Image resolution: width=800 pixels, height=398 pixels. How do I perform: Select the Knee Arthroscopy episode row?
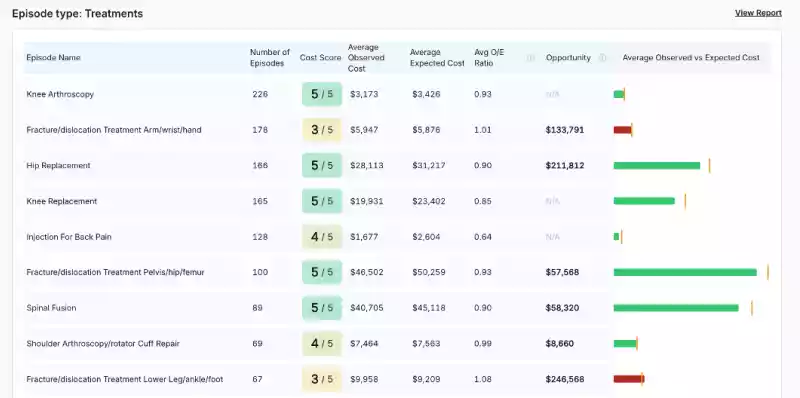coord(398,94)
